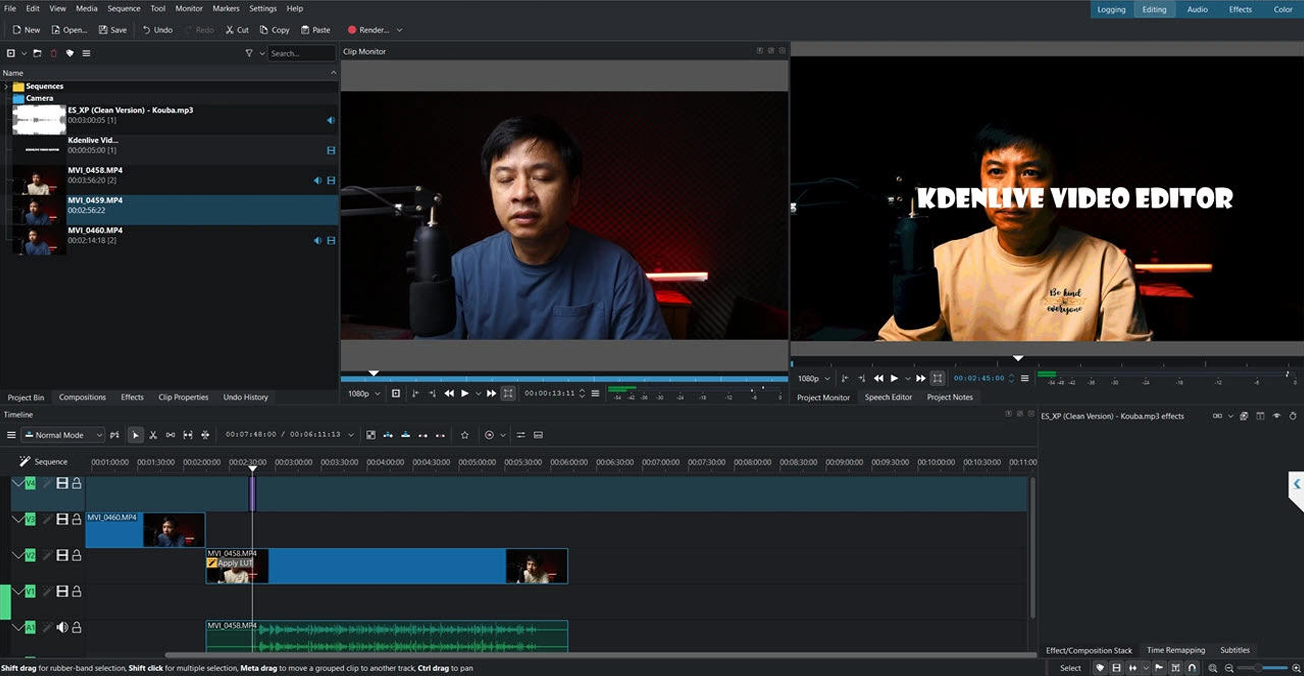Open the Monitor menu

(189, 8)
